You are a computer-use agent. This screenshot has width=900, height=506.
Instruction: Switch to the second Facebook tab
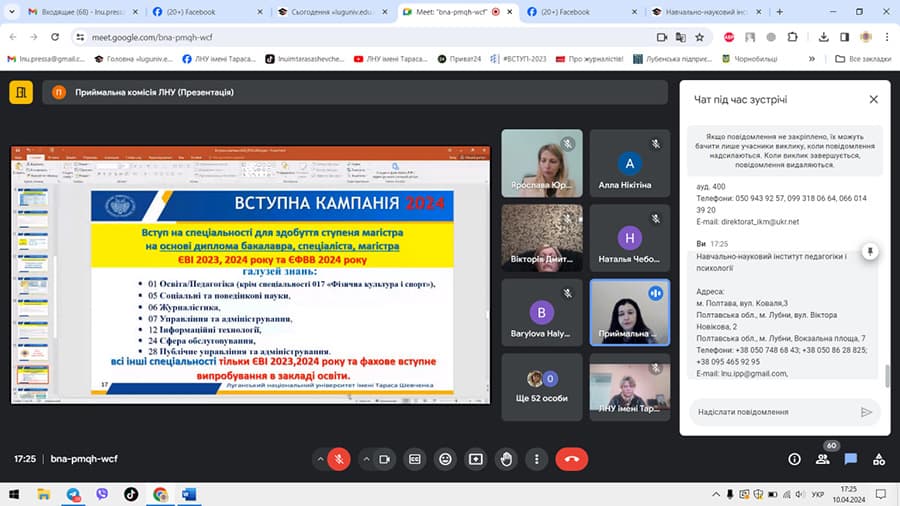(x=582, y=11)
